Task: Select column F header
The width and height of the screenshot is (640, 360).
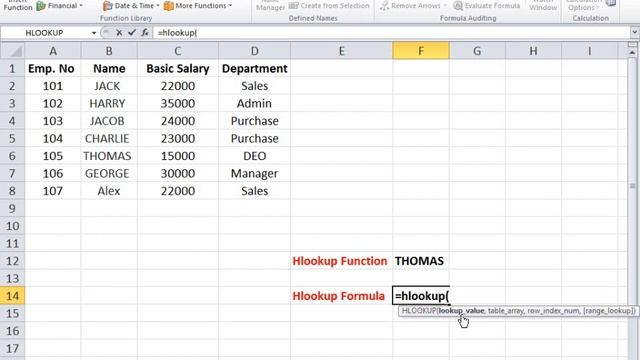Action: [421, 51]
